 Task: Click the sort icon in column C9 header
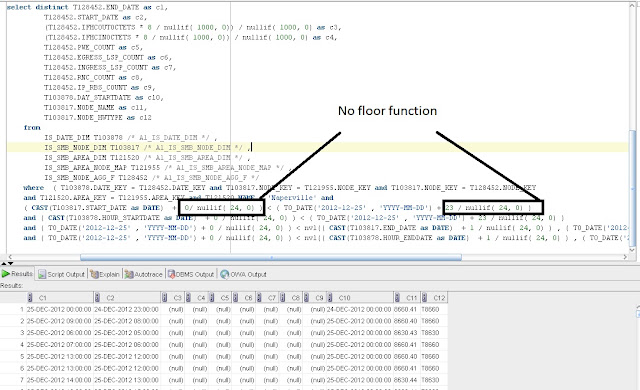(x=307, y=297)
